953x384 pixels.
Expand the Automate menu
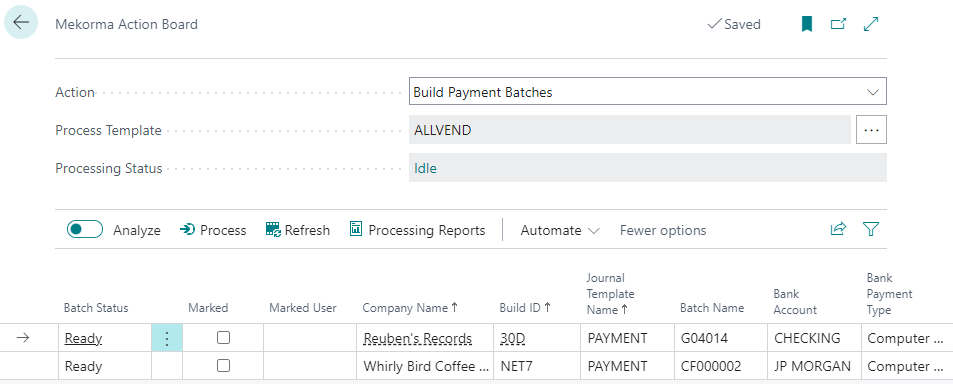560,230
